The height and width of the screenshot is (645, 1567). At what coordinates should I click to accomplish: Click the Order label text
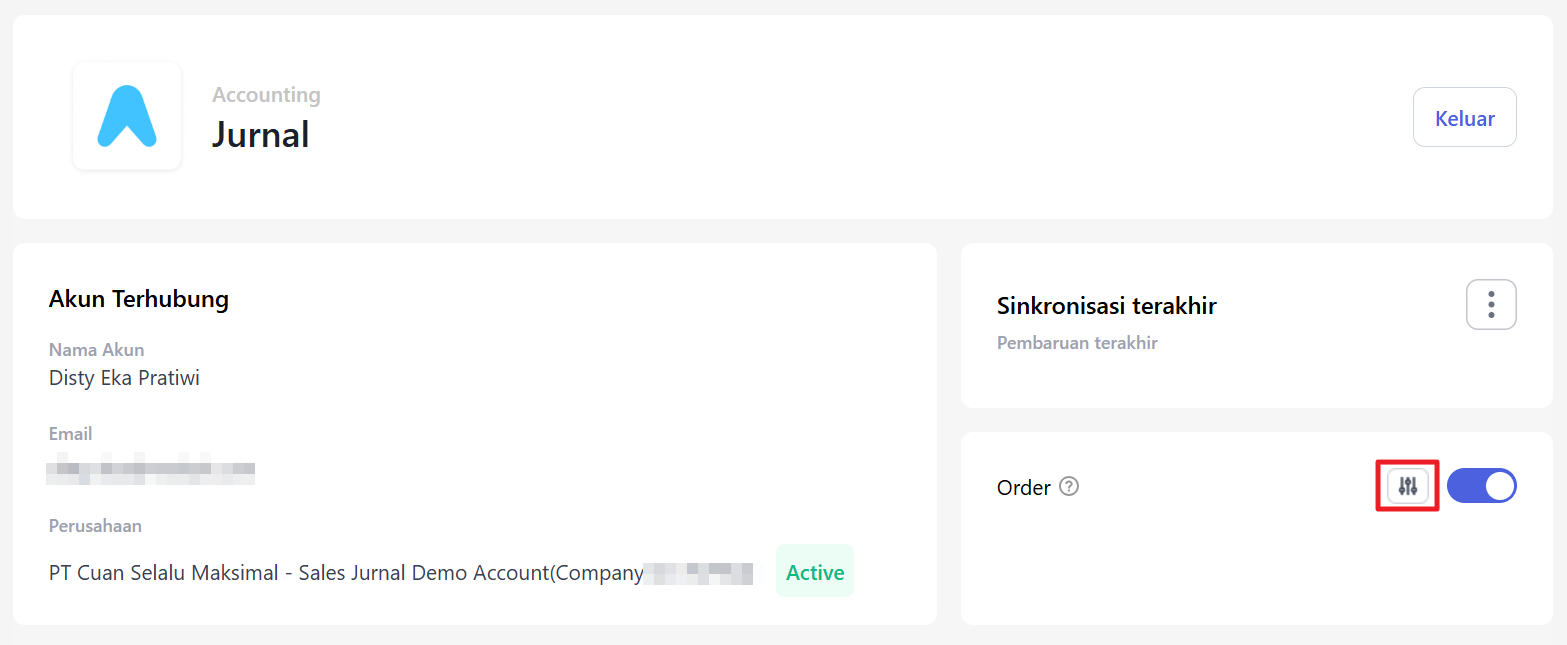pos(1023,488)
